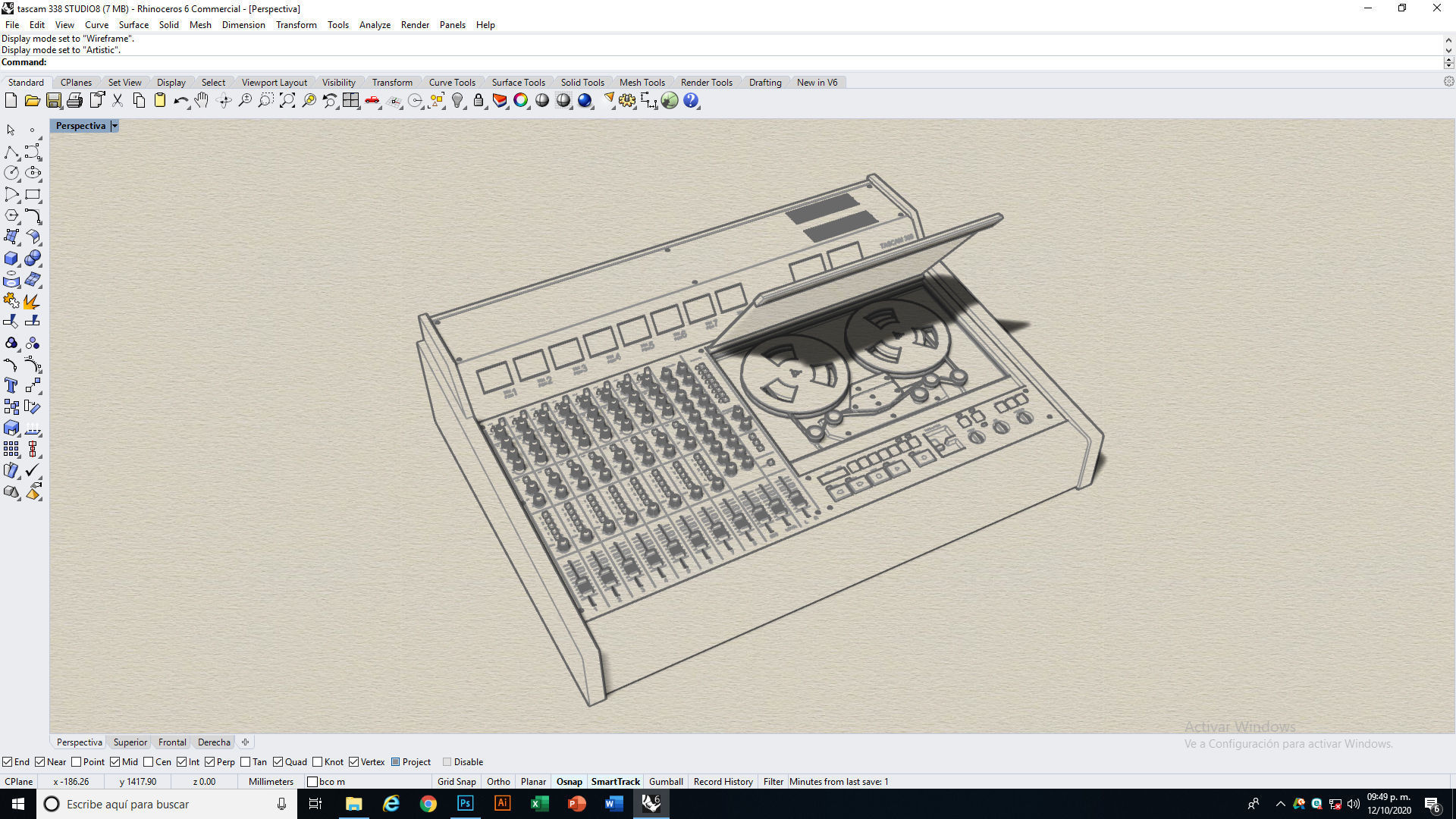Open the Print icon
1456x819 pixels.
pyautogui.click(x=74, y=101)
